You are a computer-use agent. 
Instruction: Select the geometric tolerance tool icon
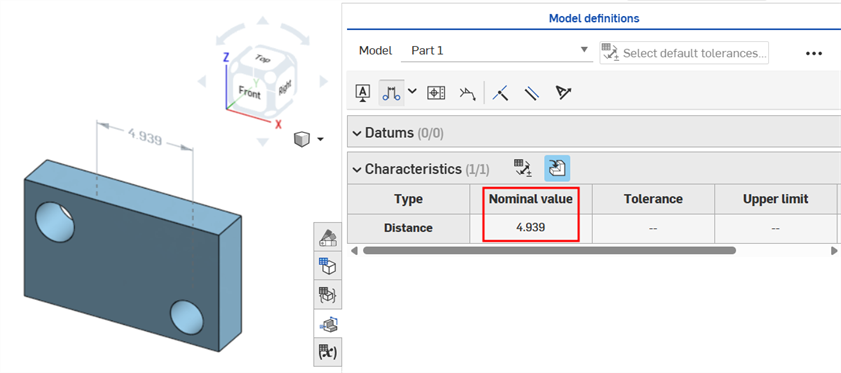[436, 93]
